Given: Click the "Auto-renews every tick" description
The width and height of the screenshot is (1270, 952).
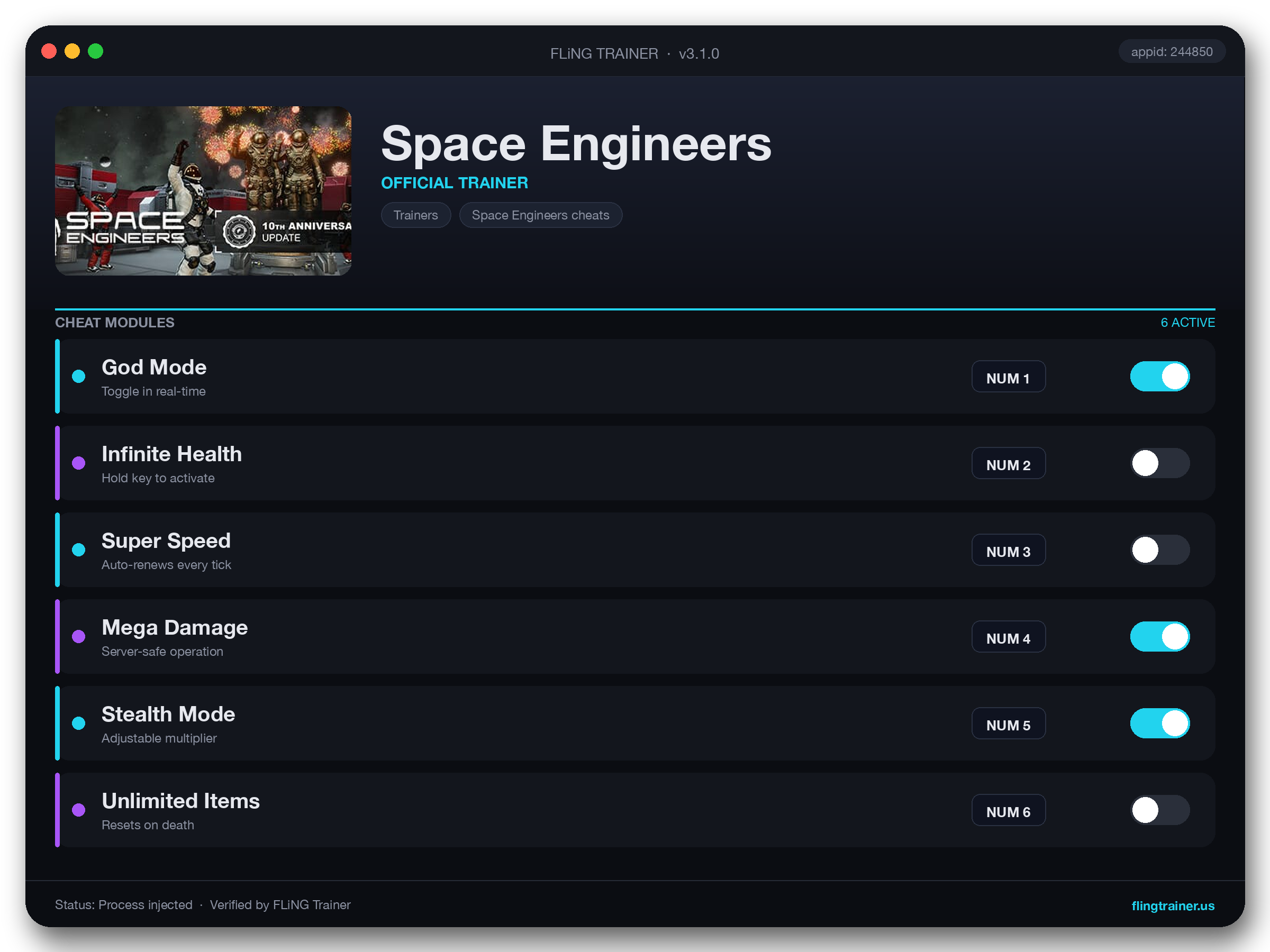Looking at the screenshot, I should tap(167, 565).
